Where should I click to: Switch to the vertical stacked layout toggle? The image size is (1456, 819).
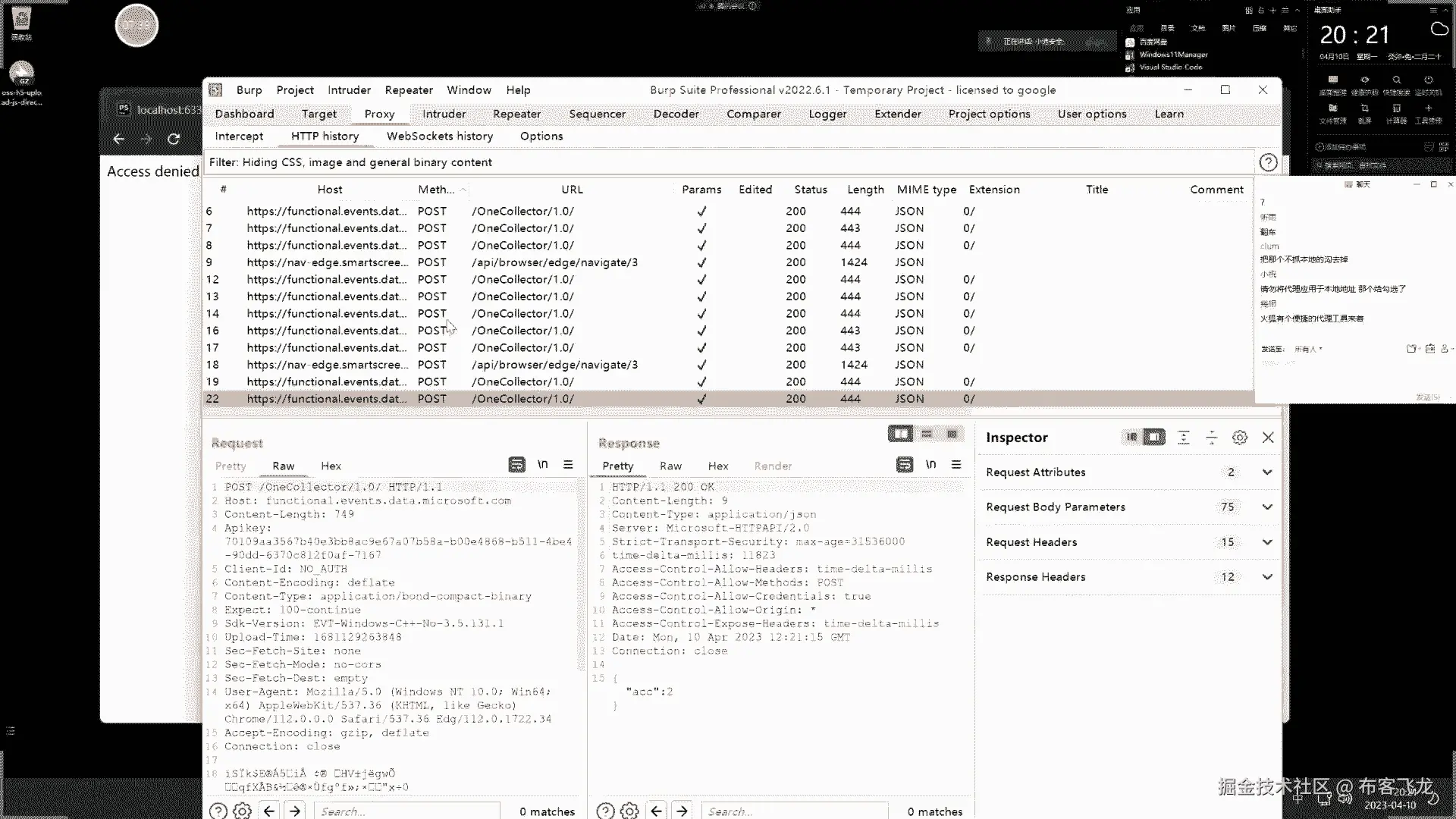pyautogui.click(x=927, y=434)
